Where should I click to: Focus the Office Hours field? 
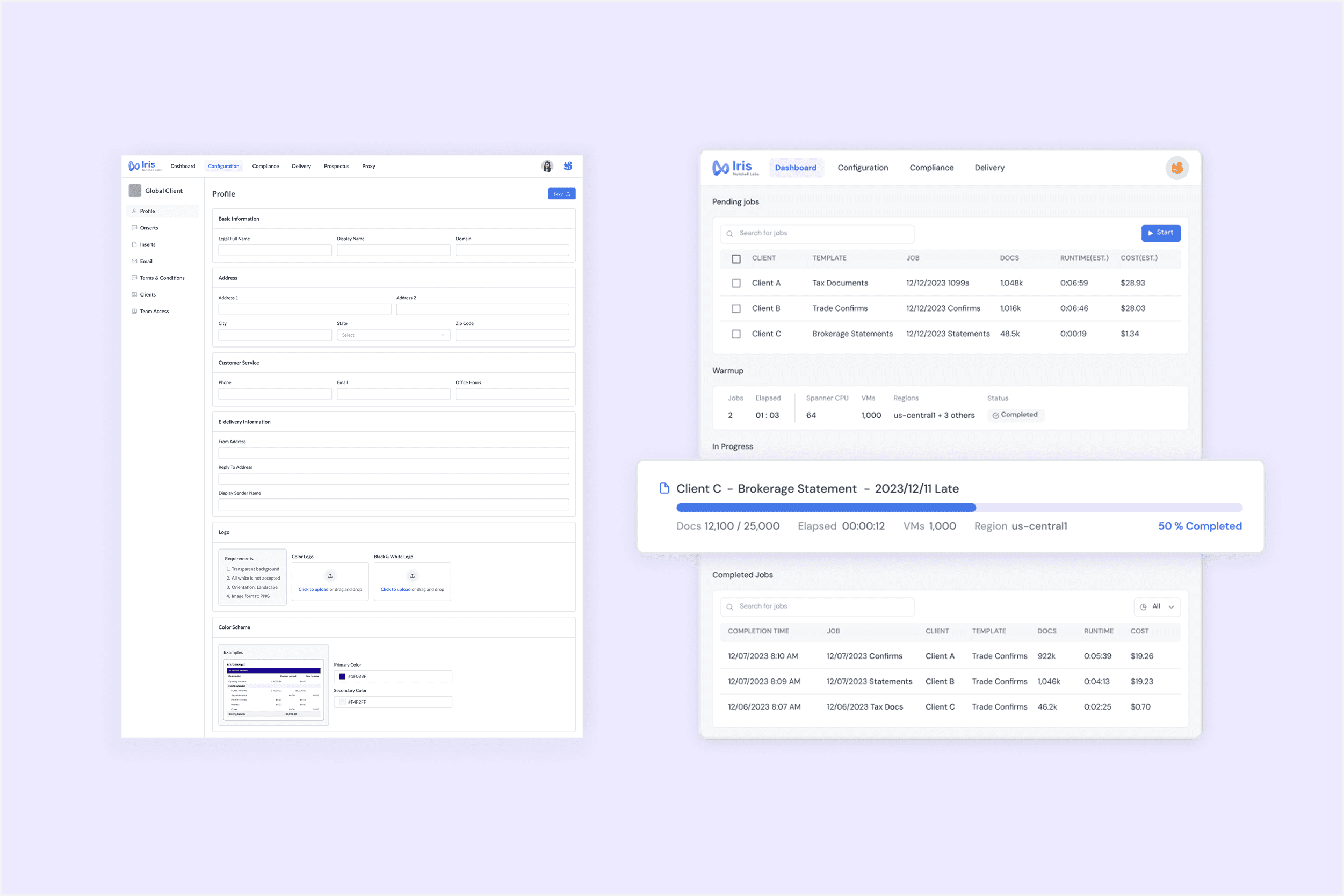pyautogui.click(x=512, y=394)
